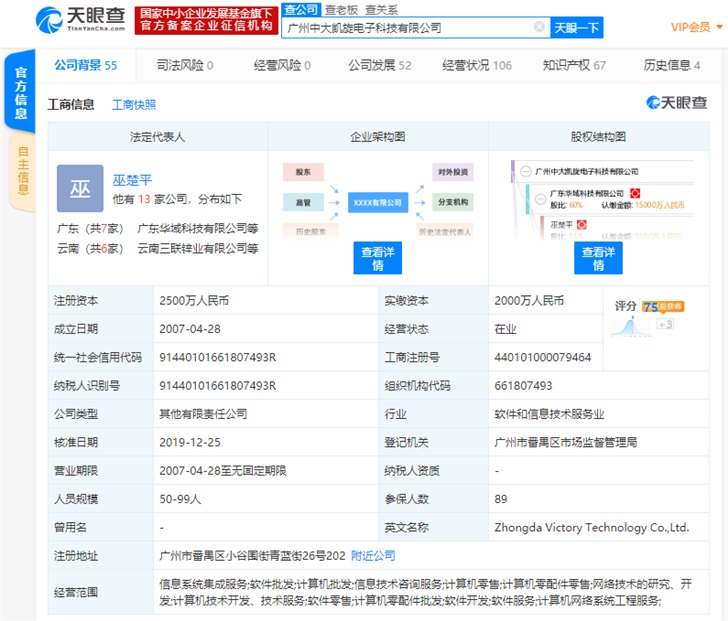Image resolution: width=728 pixels, height=621 pixels.
Task: Click the 附近公司 link beside the address
Action: (x=373, y=555)
